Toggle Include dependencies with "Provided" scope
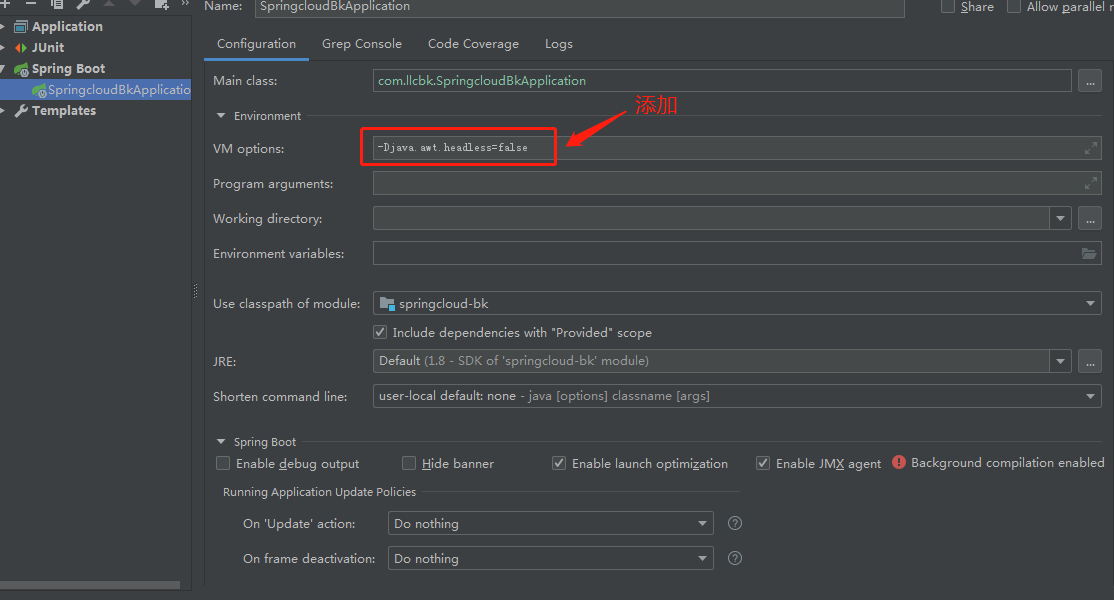Viewport: 1114px width, 600px height. [380, 332]
